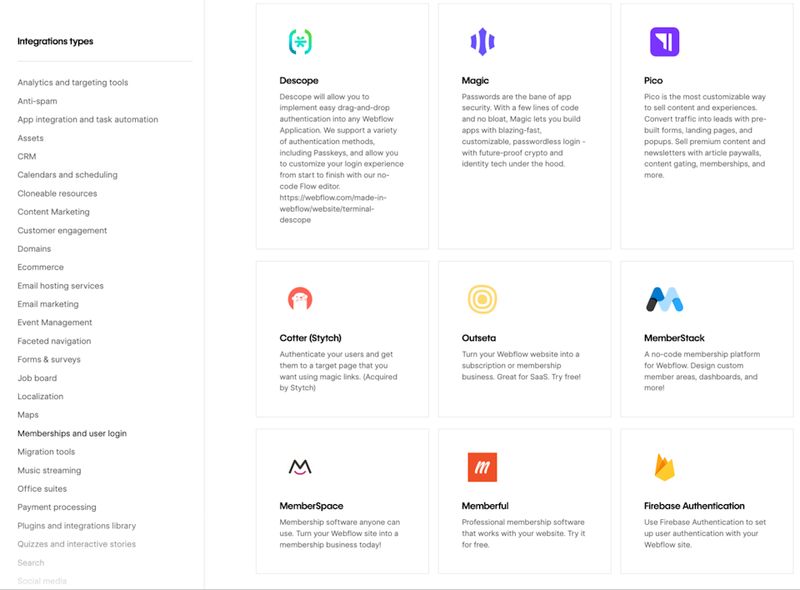The width and height of the screenshot is (800, 590).
Task: View 'Job board' integrations
Action: pyautogui.click(x=37, y=377)
